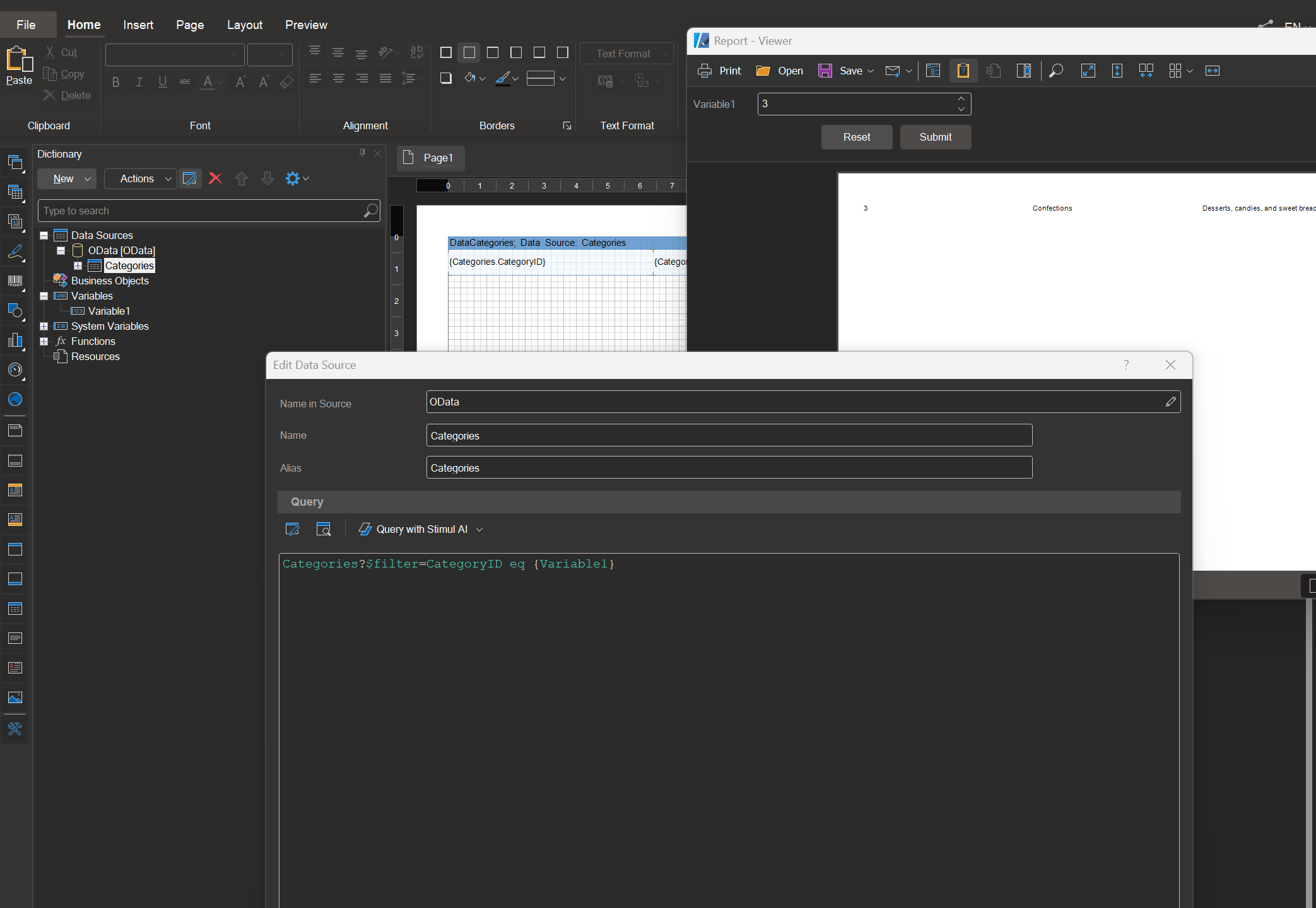Click the Reset button in Viewer
Screen dimensions: 1316x908
tap(857, 137)
